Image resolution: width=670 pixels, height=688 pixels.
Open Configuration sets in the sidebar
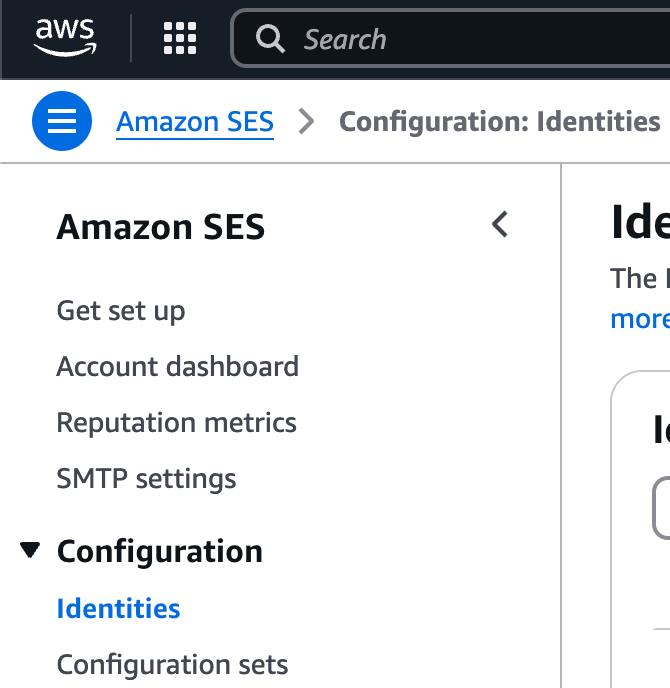tap(172, 665)
